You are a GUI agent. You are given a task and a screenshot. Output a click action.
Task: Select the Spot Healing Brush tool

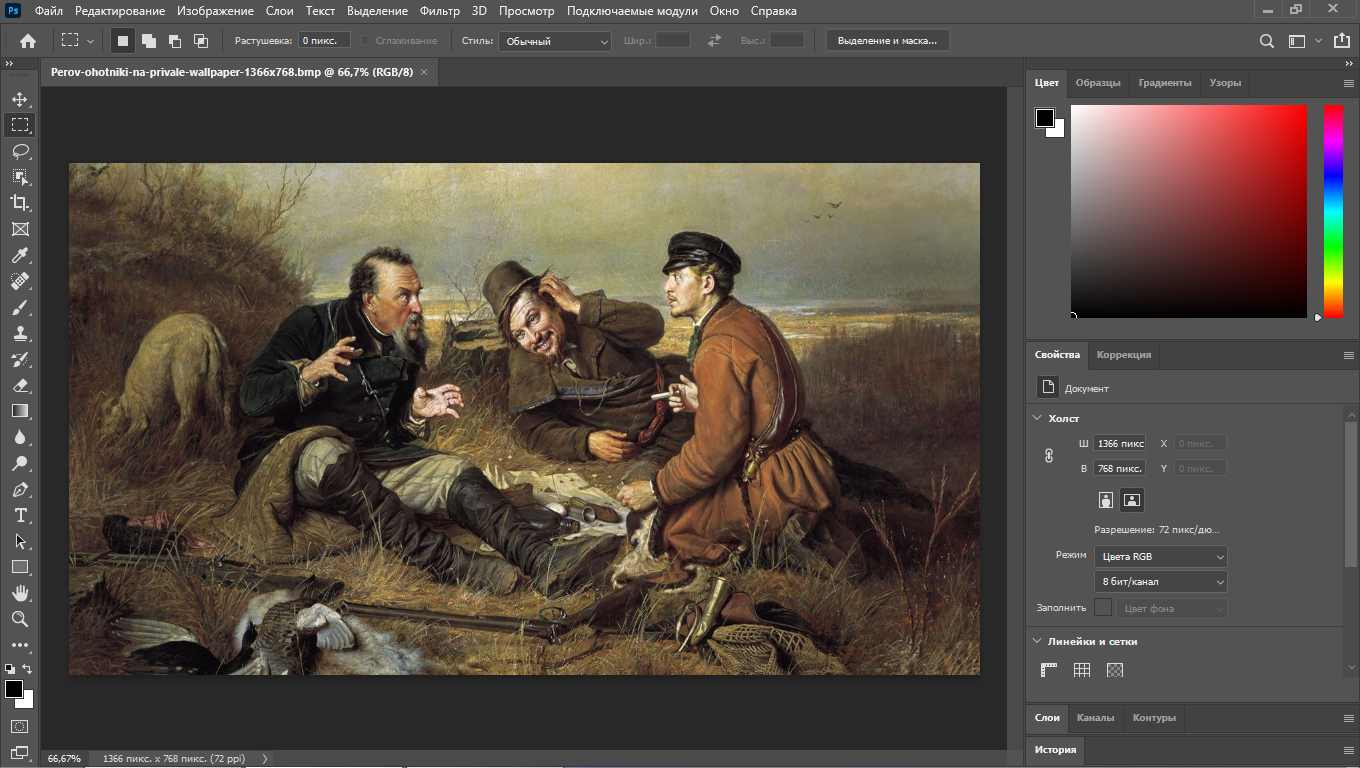pos(20,281)
